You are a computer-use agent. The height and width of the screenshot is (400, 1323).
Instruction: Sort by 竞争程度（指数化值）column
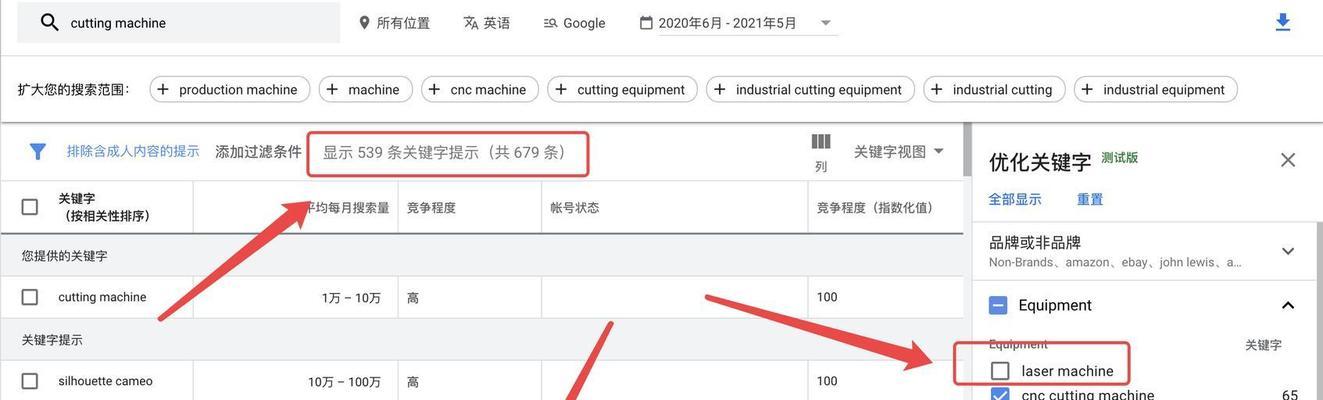(x=875, y=208)
